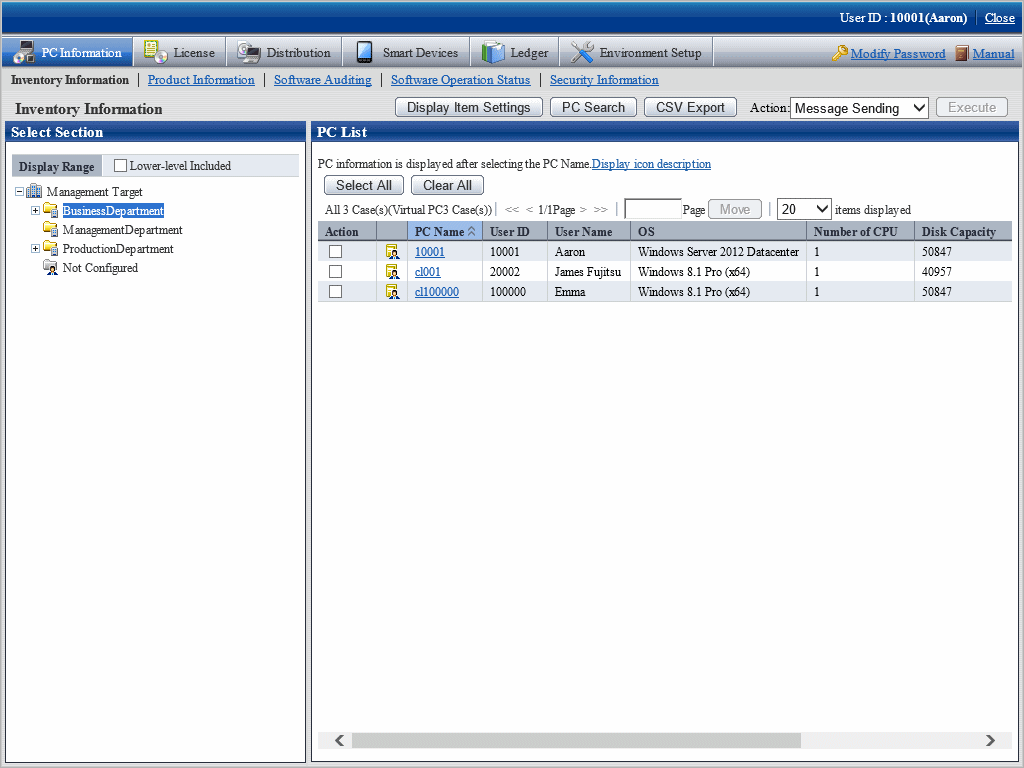Open the Action dropdown showing Message Sending

pyautogui.click(x=859, y=108)
